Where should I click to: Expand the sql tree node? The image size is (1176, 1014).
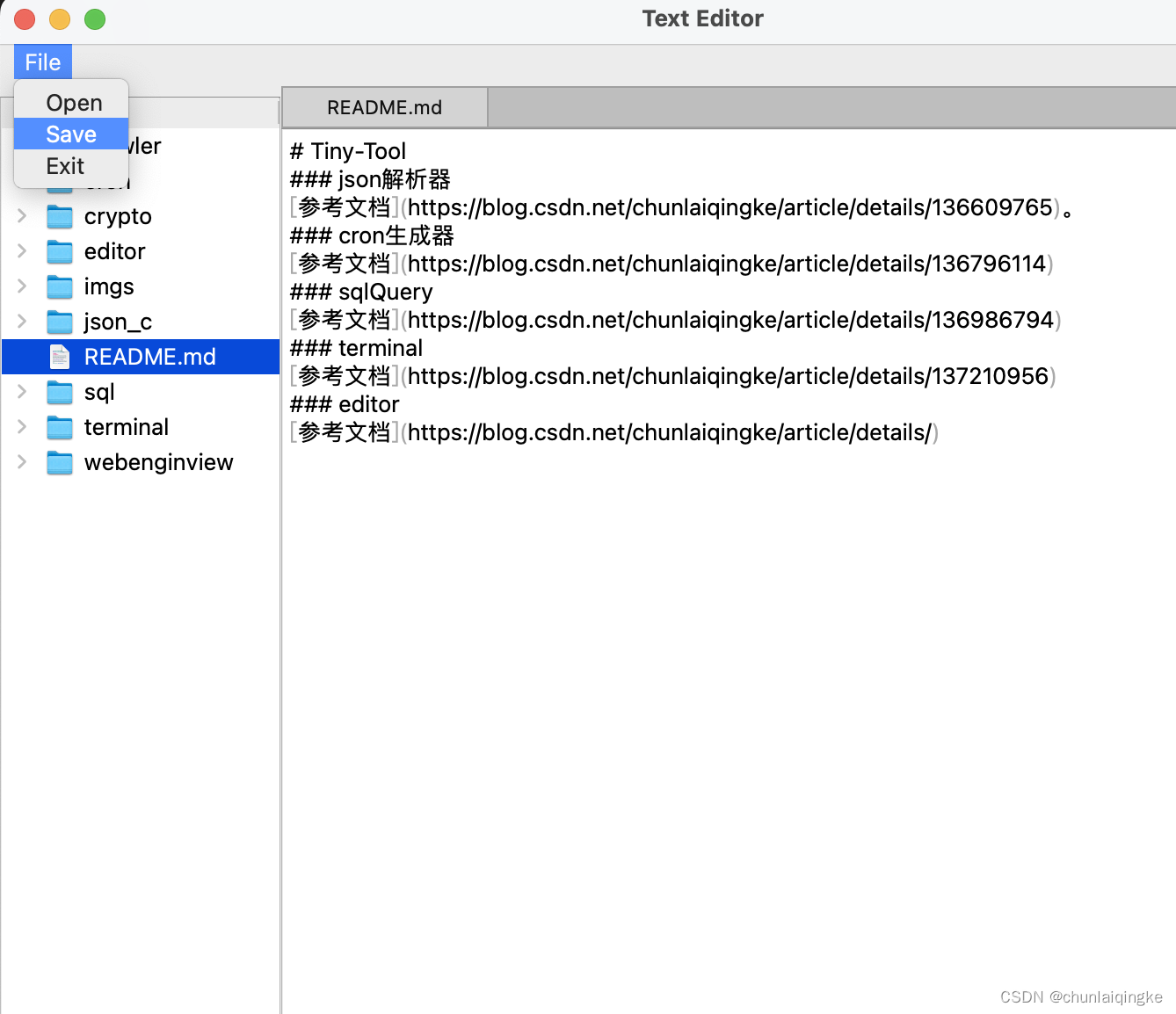pyautogui.click(x=22, y=392)
